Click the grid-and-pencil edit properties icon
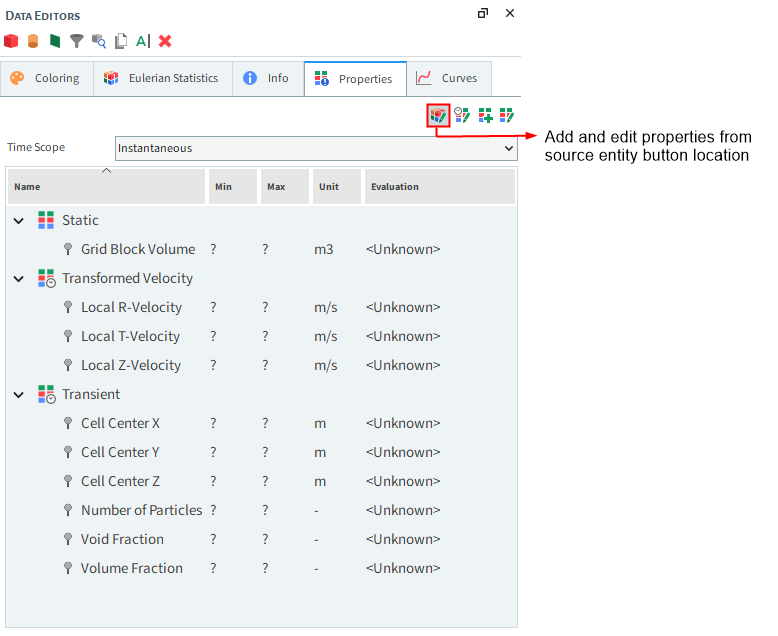Image resolution: width=778 pixels, height=636 pixels. [x=507, y=115]
